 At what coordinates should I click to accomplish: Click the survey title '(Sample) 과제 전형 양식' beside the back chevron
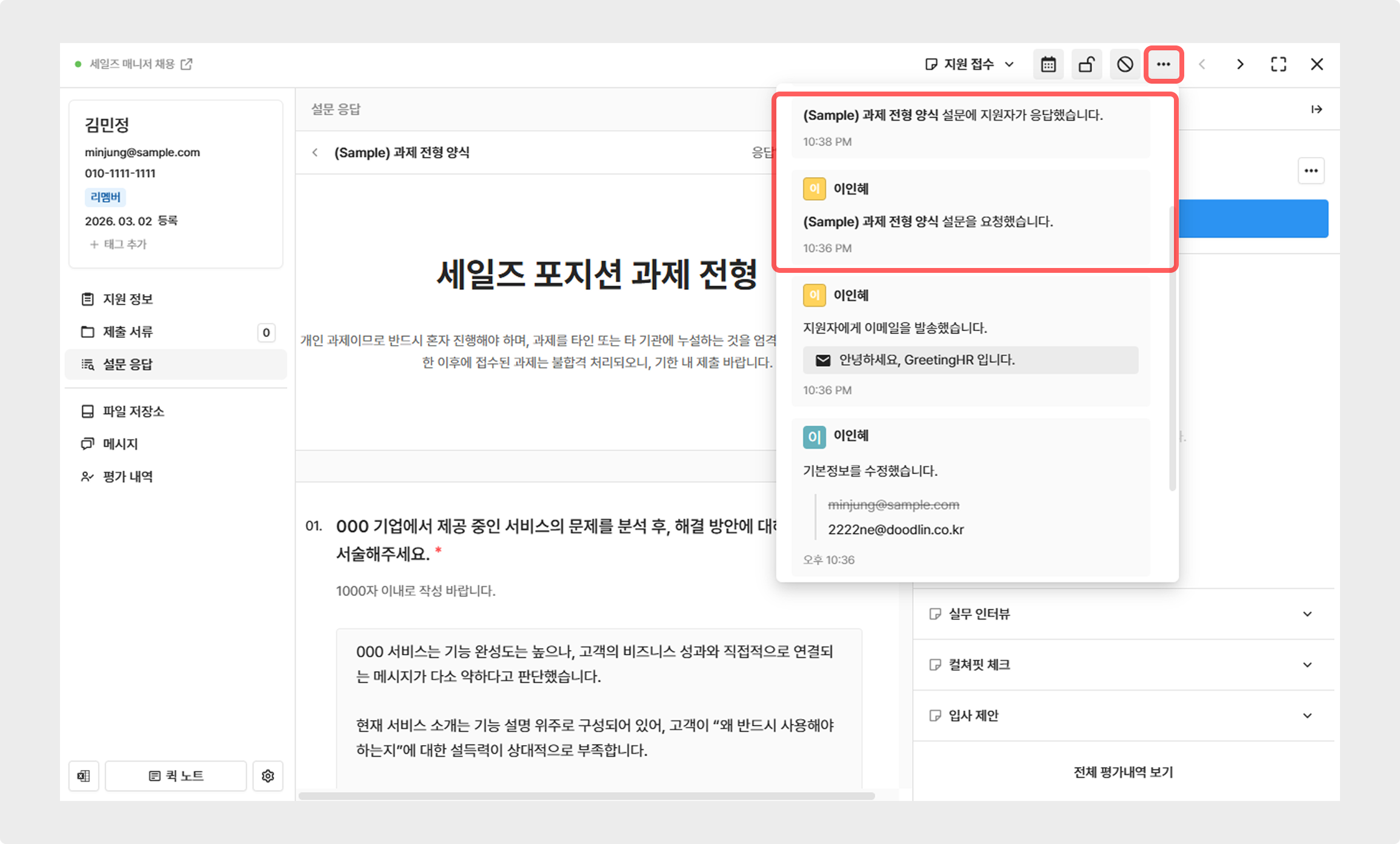click(402, 153)
